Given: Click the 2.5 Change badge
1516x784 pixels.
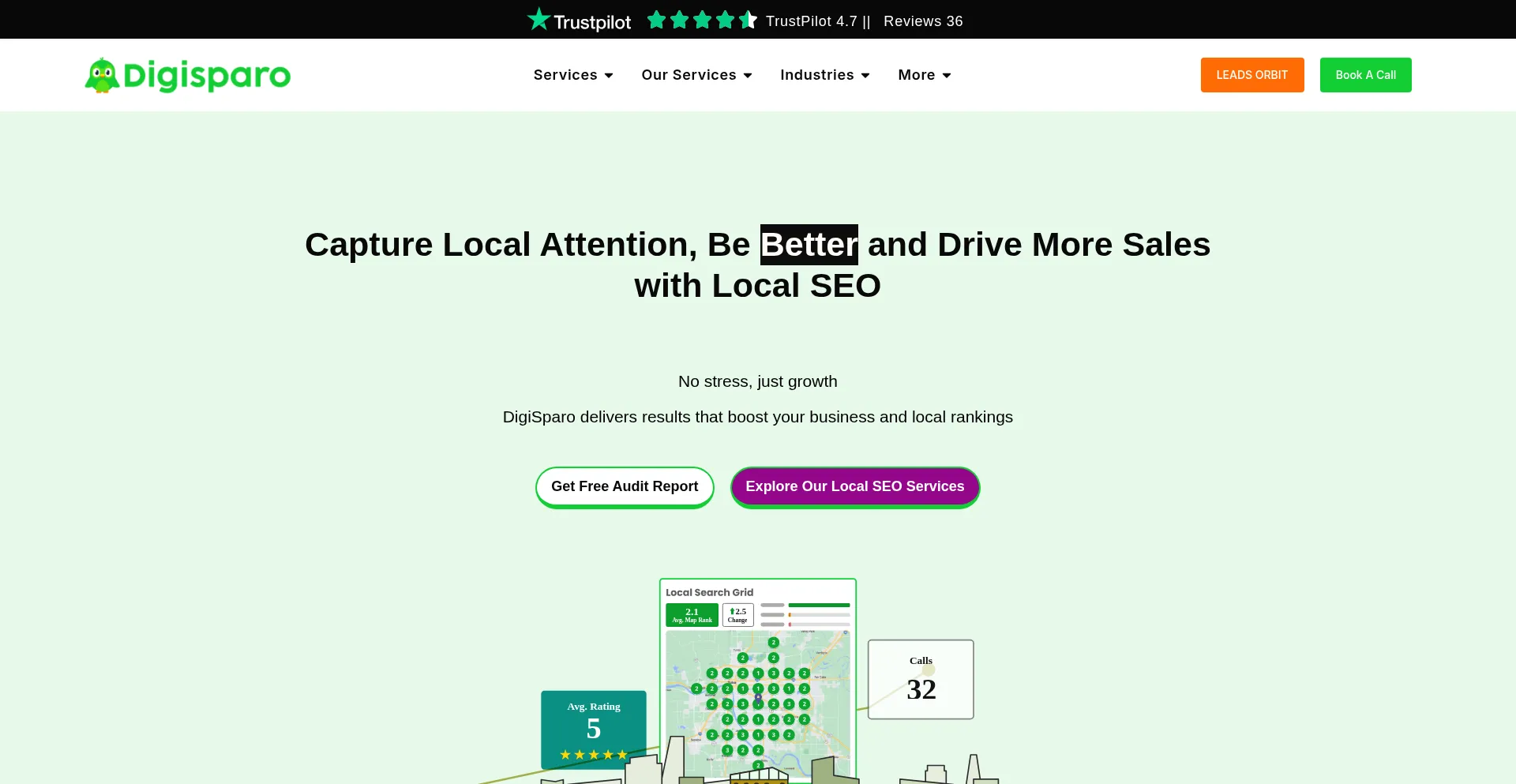Looking at the screenshot, I should 737,615.
